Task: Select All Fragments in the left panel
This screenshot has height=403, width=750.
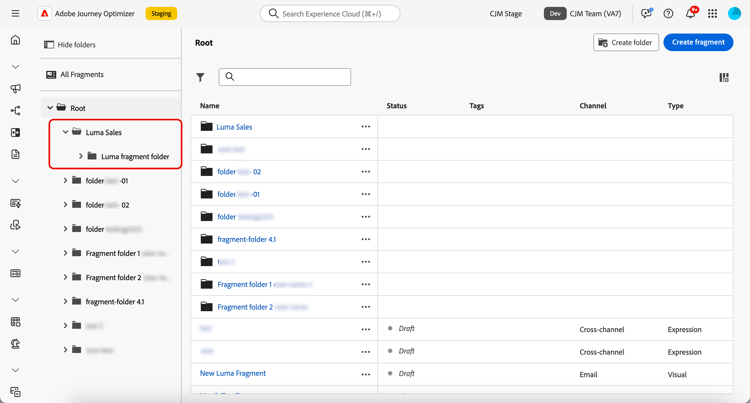Action: tap(75, 75)
